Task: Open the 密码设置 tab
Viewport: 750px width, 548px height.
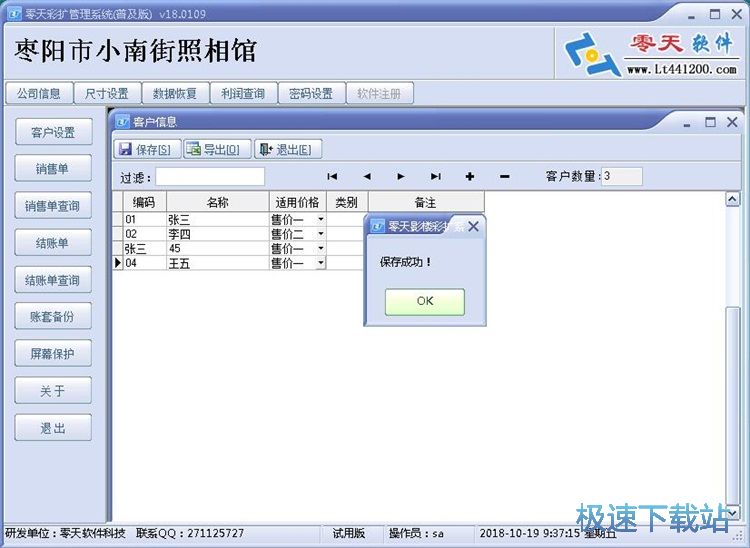Action: [311, 93]
